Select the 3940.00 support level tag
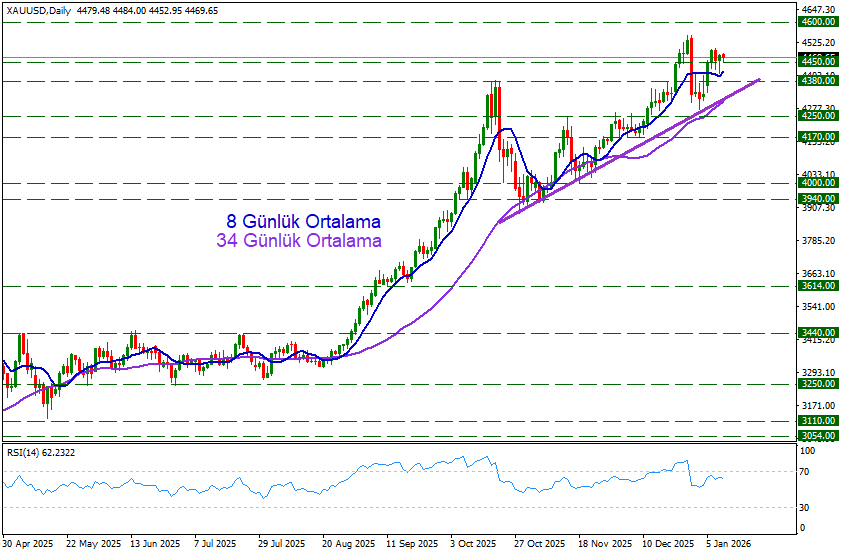The height and width of the screenshot is (555, 842). 817,199
